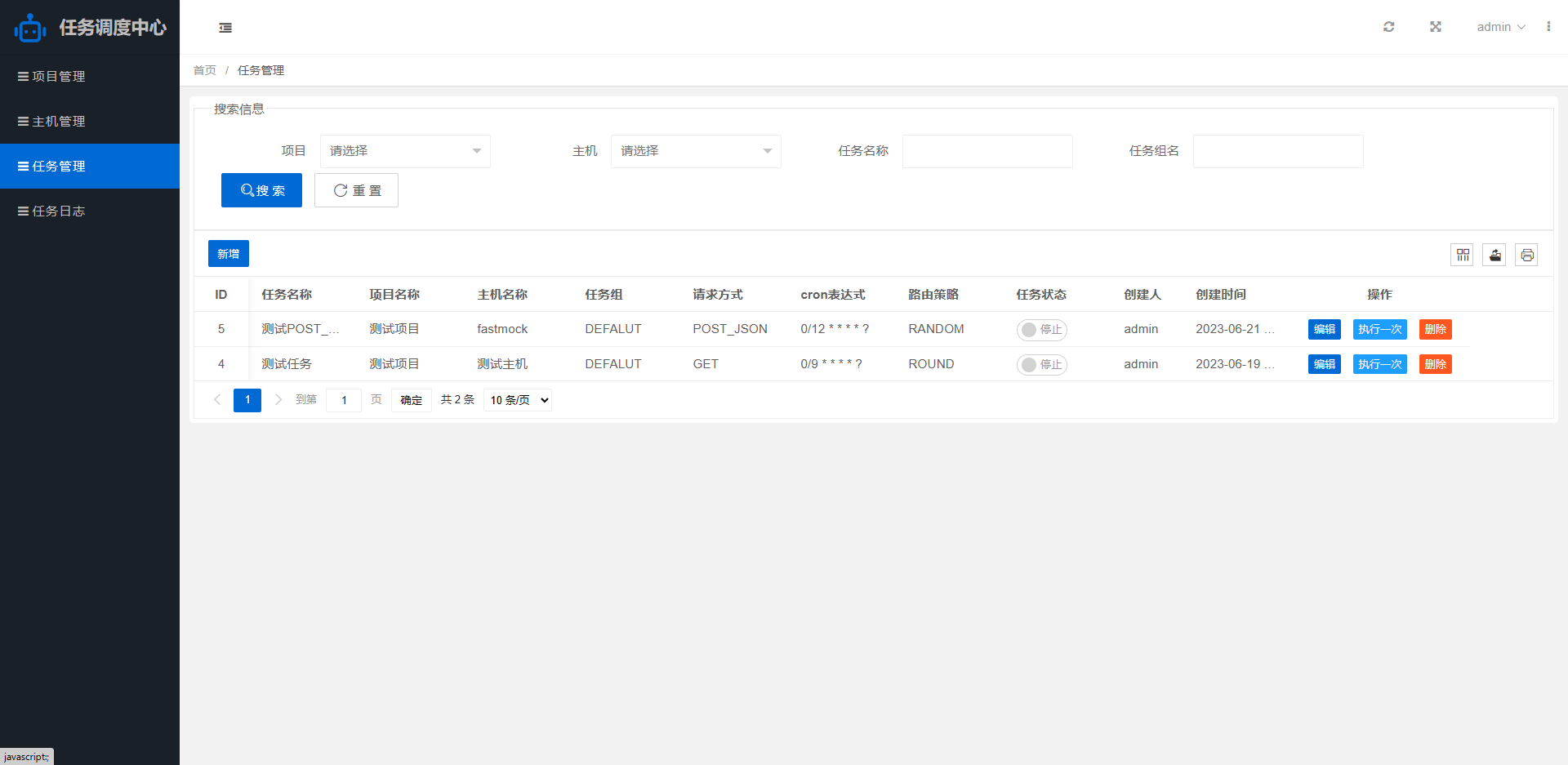The height and width of the screenshot is (765, 1568).
Task: Click the 2023-06-21 creation time cell
Action: (1235, 329)
